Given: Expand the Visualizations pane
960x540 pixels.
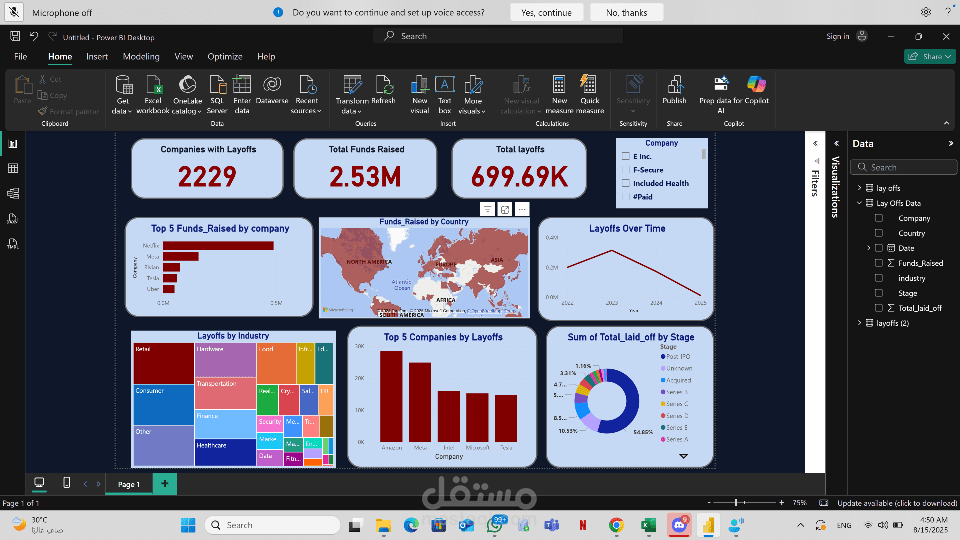Looking at the screenshot, I should tap(836, 143).
